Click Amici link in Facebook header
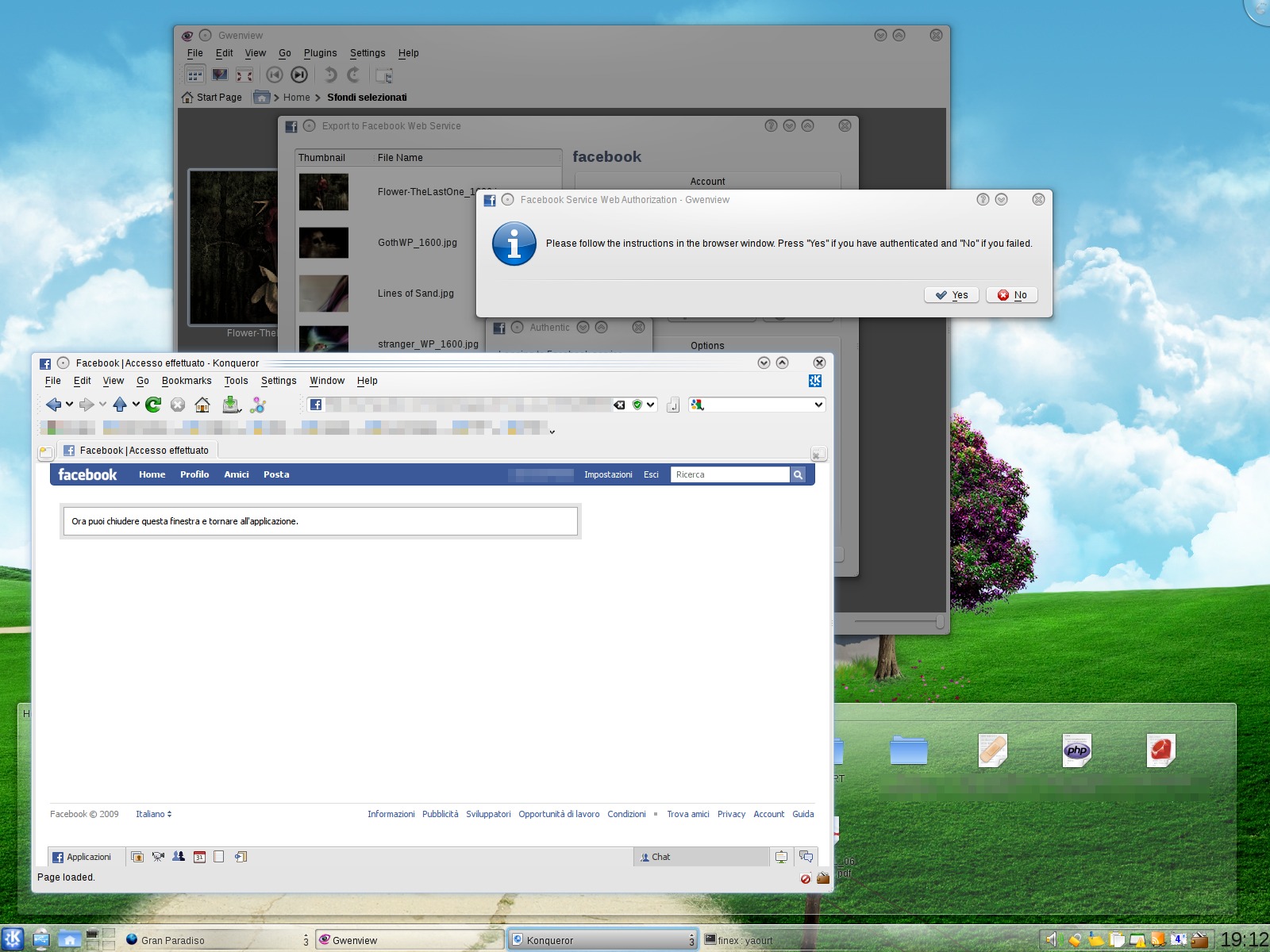Viewport: 1270px width, 952px height. tap(237, 474)
